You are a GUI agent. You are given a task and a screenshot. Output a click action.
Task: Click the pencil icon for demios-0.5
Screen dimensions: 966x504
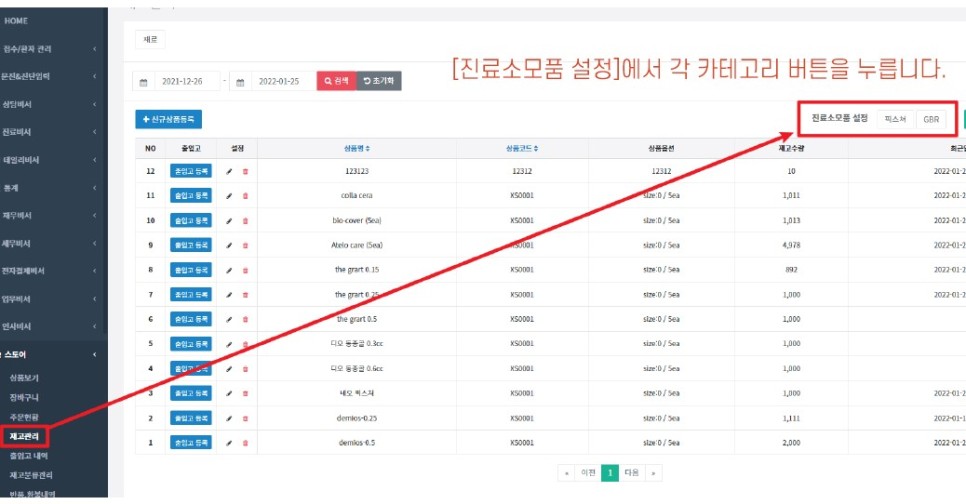[229, 442]
